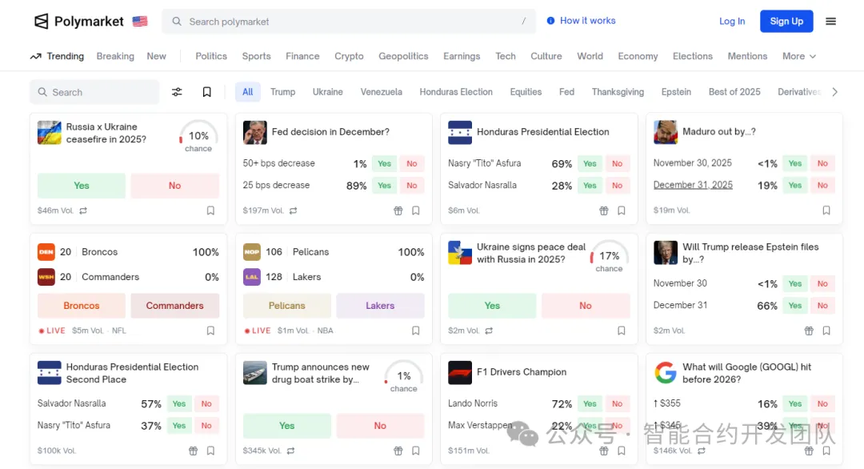This screenshot has width=864, height=469.
Task: Buy Yes on Maduro out December 31, 2025
Action: pos(795,185)
